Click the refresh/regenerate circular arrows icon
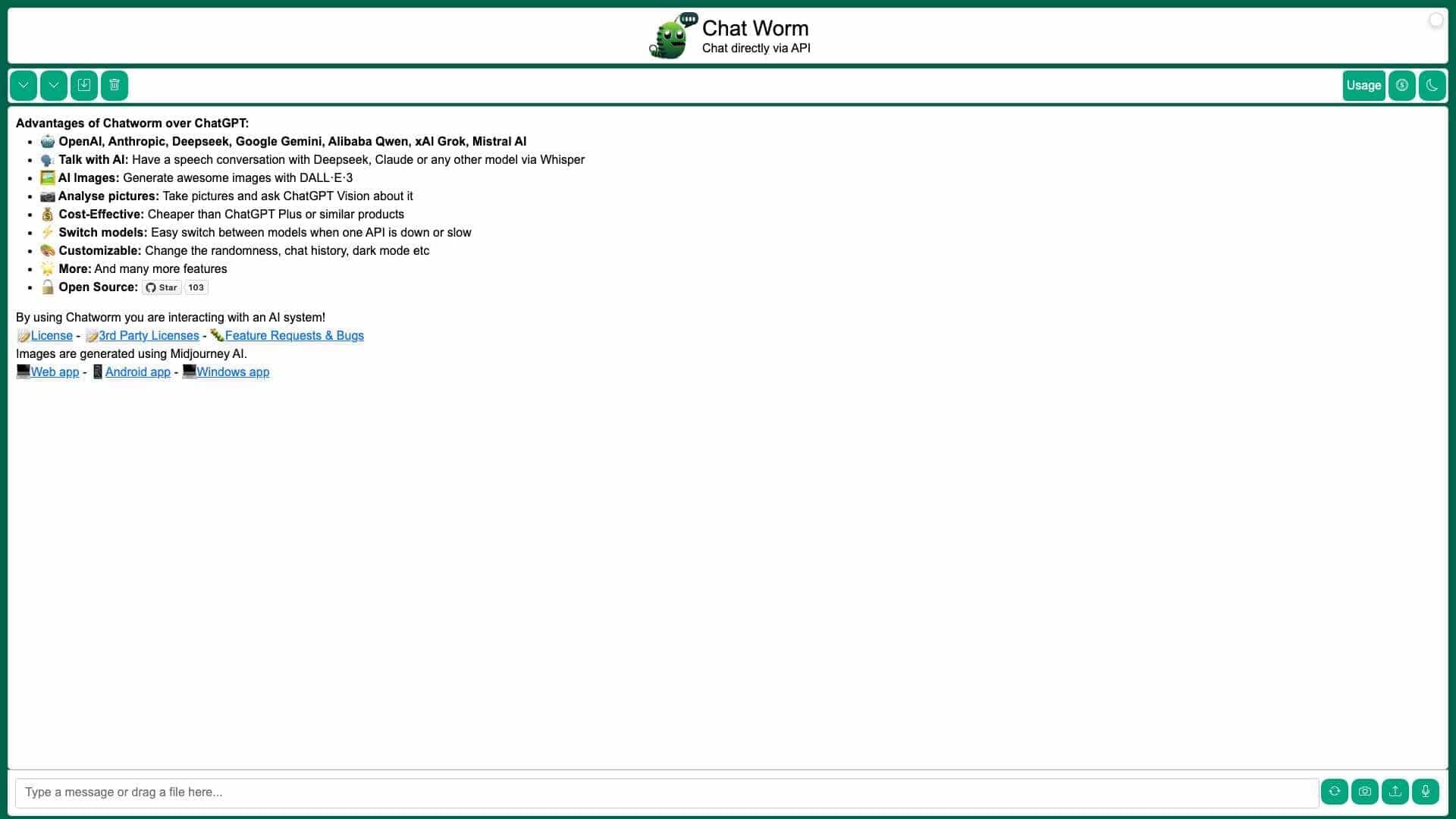This screenshot has height=819, width=1456. (1334, 792)
